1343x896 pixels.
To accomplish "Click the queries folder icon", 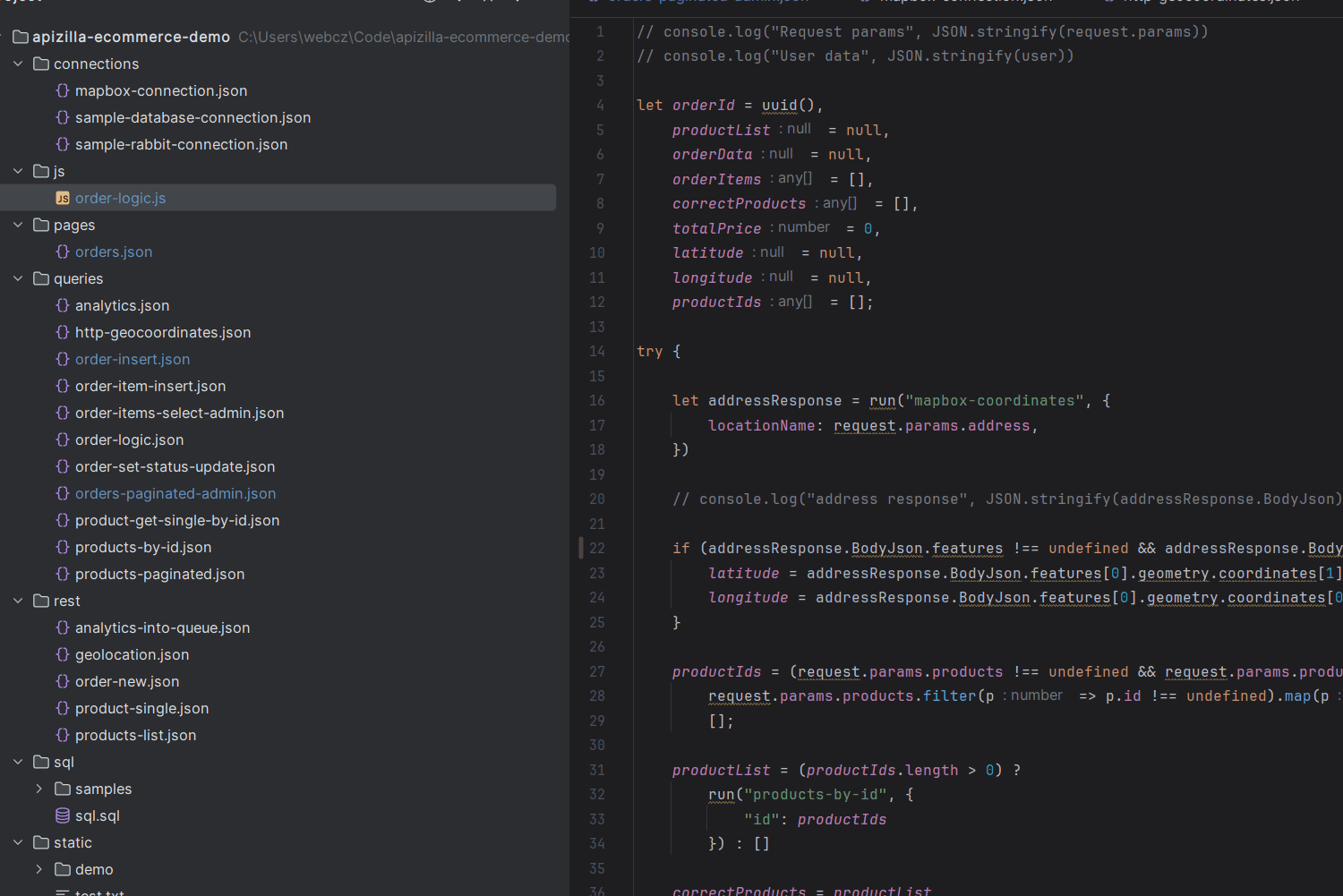I will click(41, 278).
